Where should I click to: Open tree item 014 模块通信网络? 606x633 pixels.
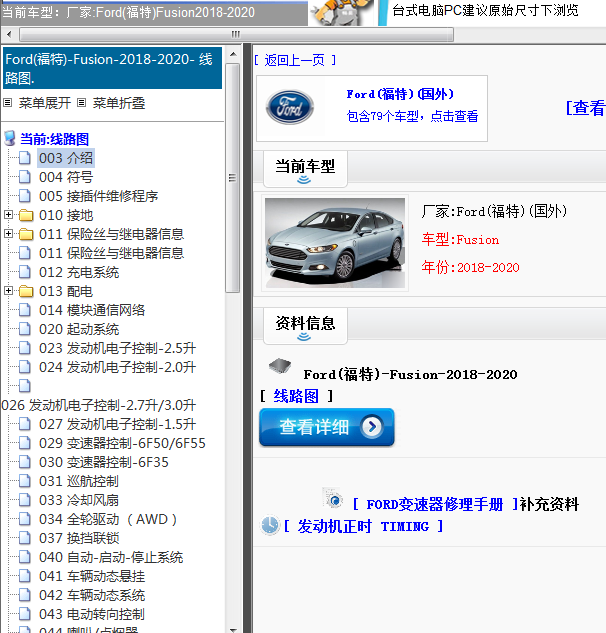click(92, 310)
